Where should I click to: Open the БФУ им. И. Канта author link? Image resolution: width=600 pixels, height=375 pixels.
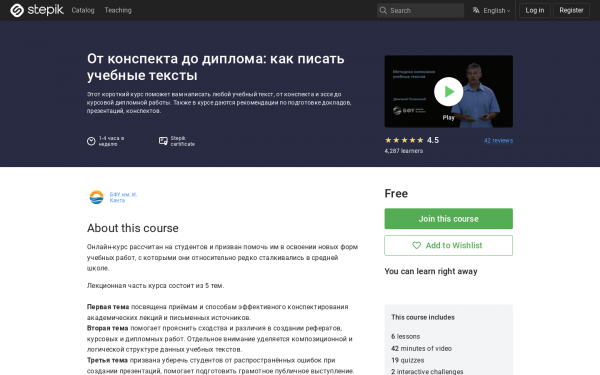tap(123, 197)
